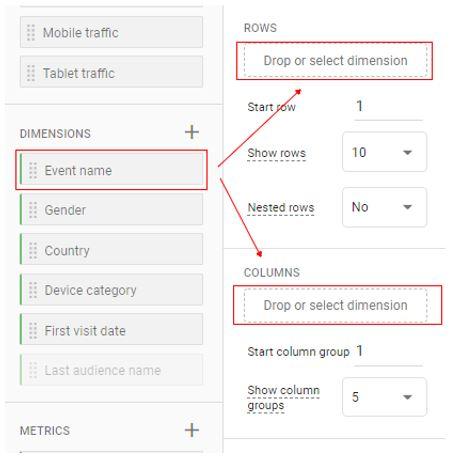Open the Nested rows dropdown
Screen dimensions: 463x458
point(384,207)
